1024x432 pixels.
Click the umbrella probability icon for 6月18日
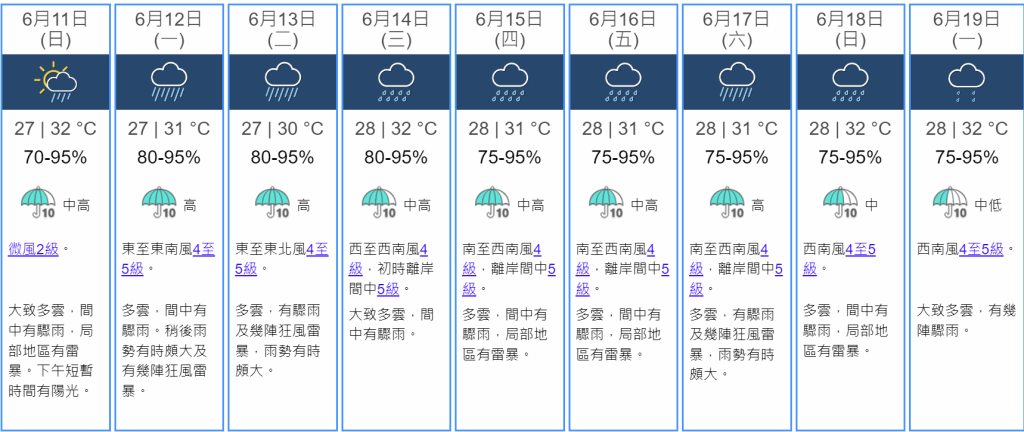coord(840,202)
